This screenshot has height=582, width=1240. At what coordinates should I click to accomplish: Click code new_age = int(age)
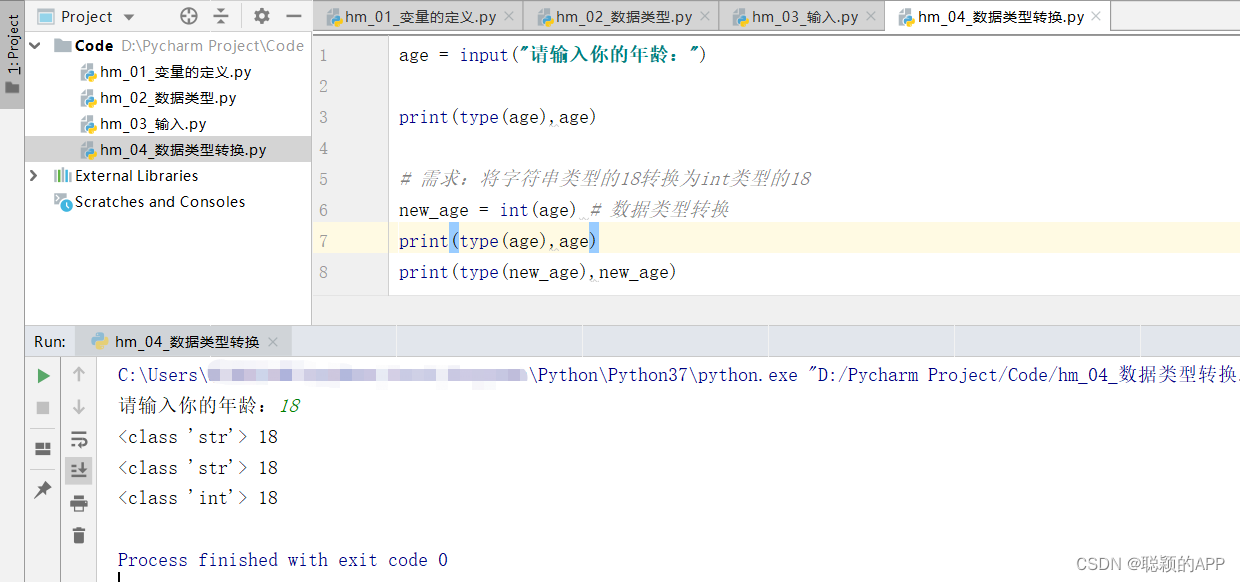coord(488,210)
